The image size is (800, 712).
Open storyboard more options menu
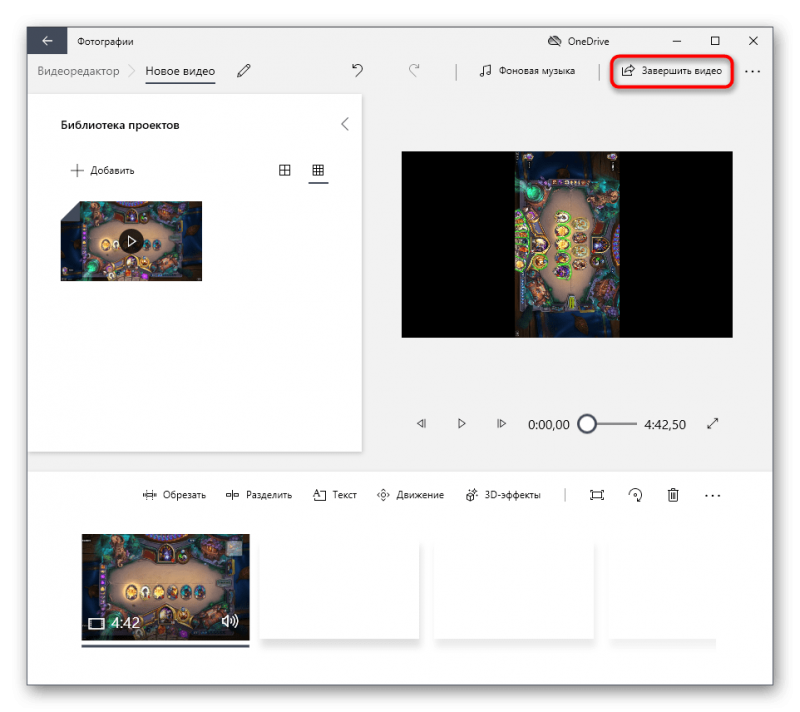(x=712, y=495)
